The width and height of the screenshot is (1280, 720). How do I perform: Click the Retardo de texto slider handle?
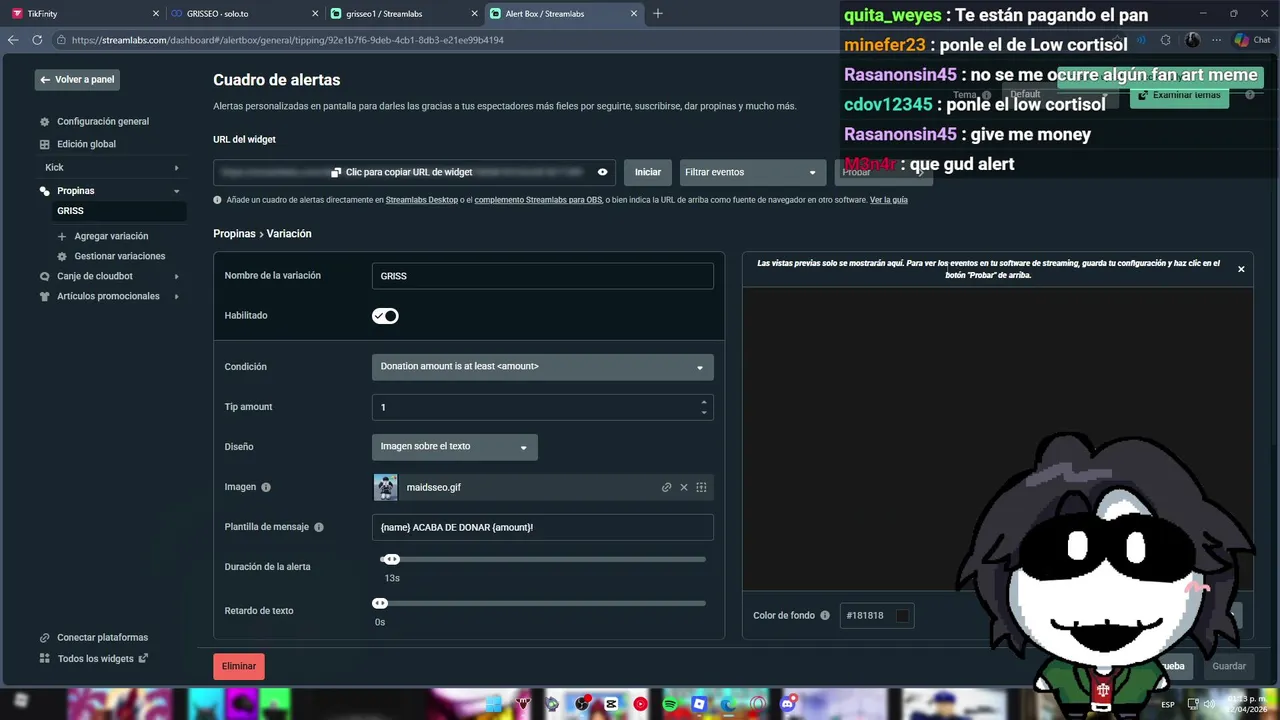pyautogui.click(x=380, y=603)
